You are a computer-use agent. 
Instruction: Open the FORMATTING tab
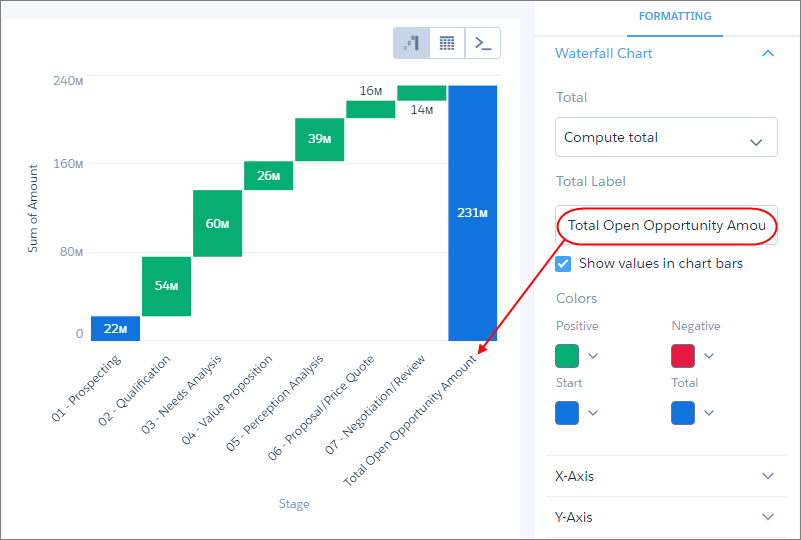[x=675, y=17]
